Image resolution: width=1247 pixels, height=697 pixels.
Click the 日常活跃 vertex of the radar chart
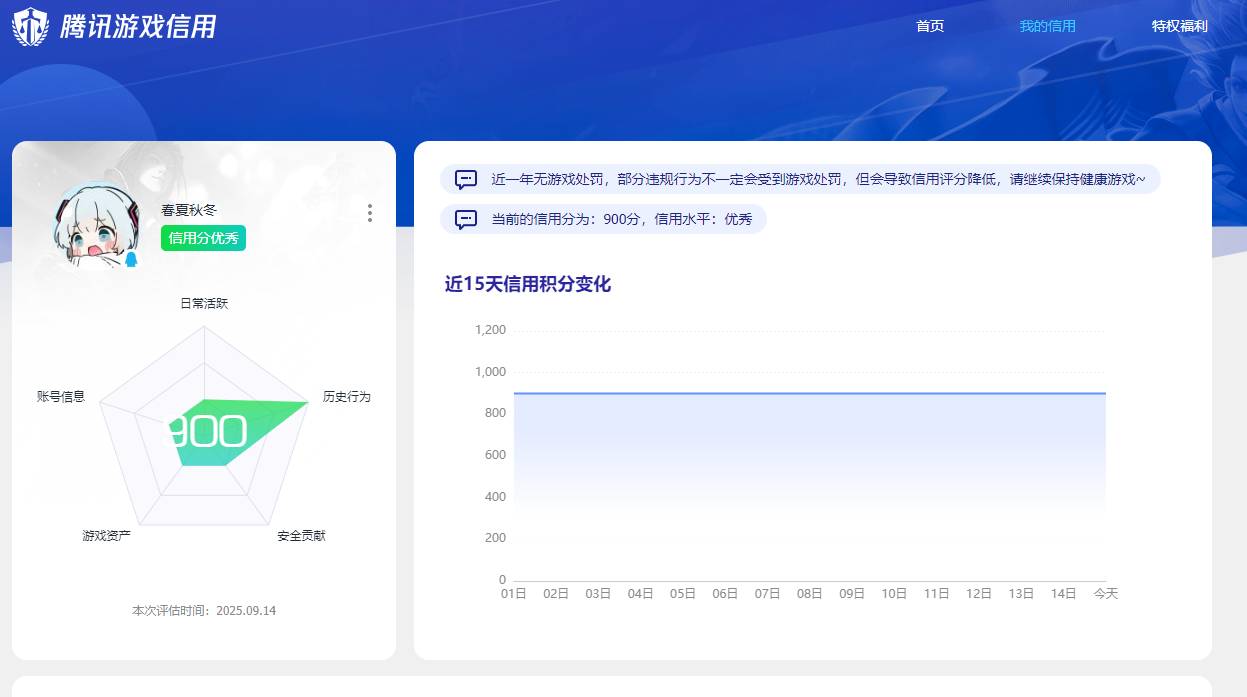coord(204,303)
